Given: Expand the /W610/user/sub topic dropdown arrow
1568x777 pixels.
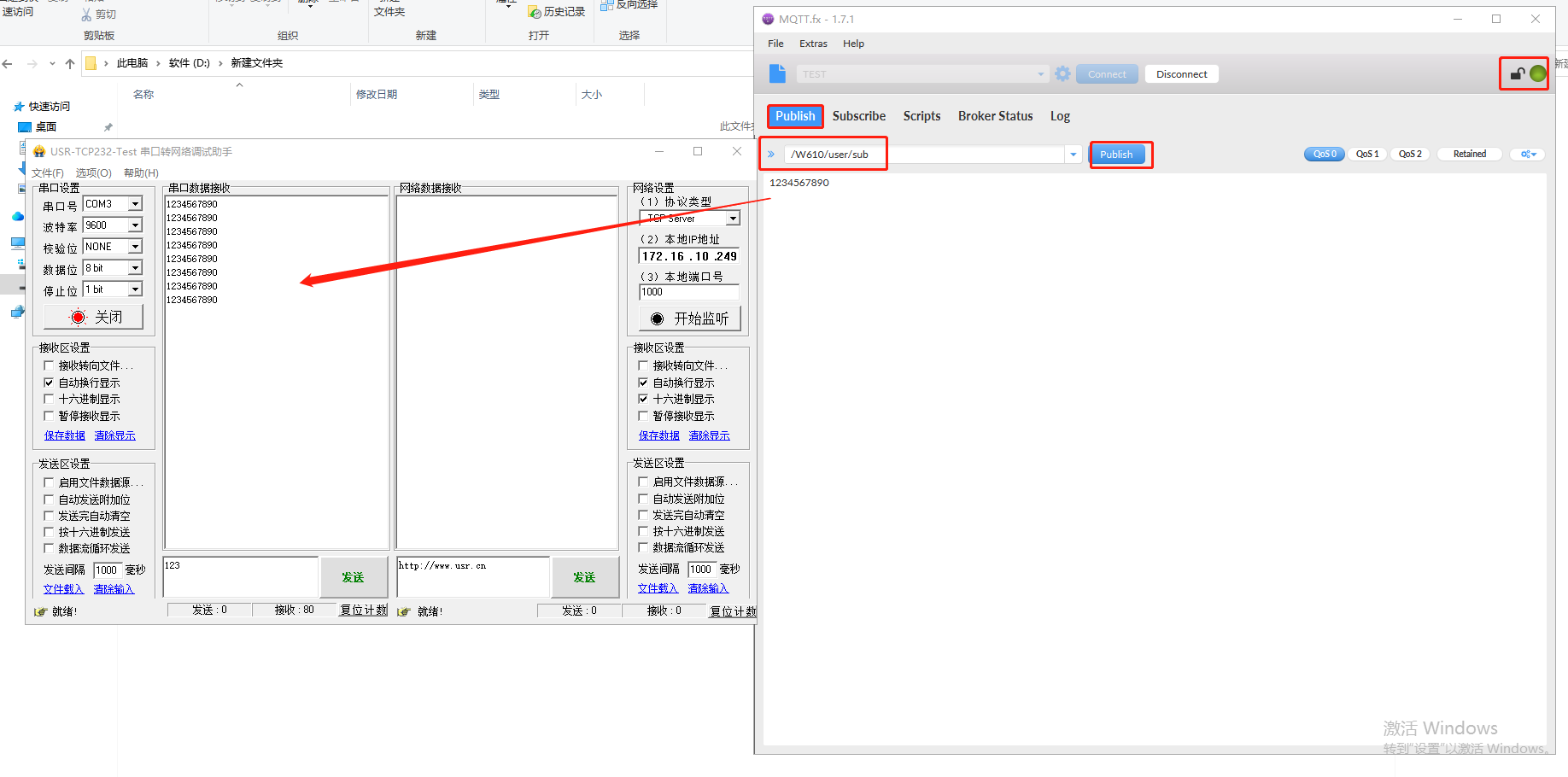Looking at the screenshot, I should [1073, 155].
